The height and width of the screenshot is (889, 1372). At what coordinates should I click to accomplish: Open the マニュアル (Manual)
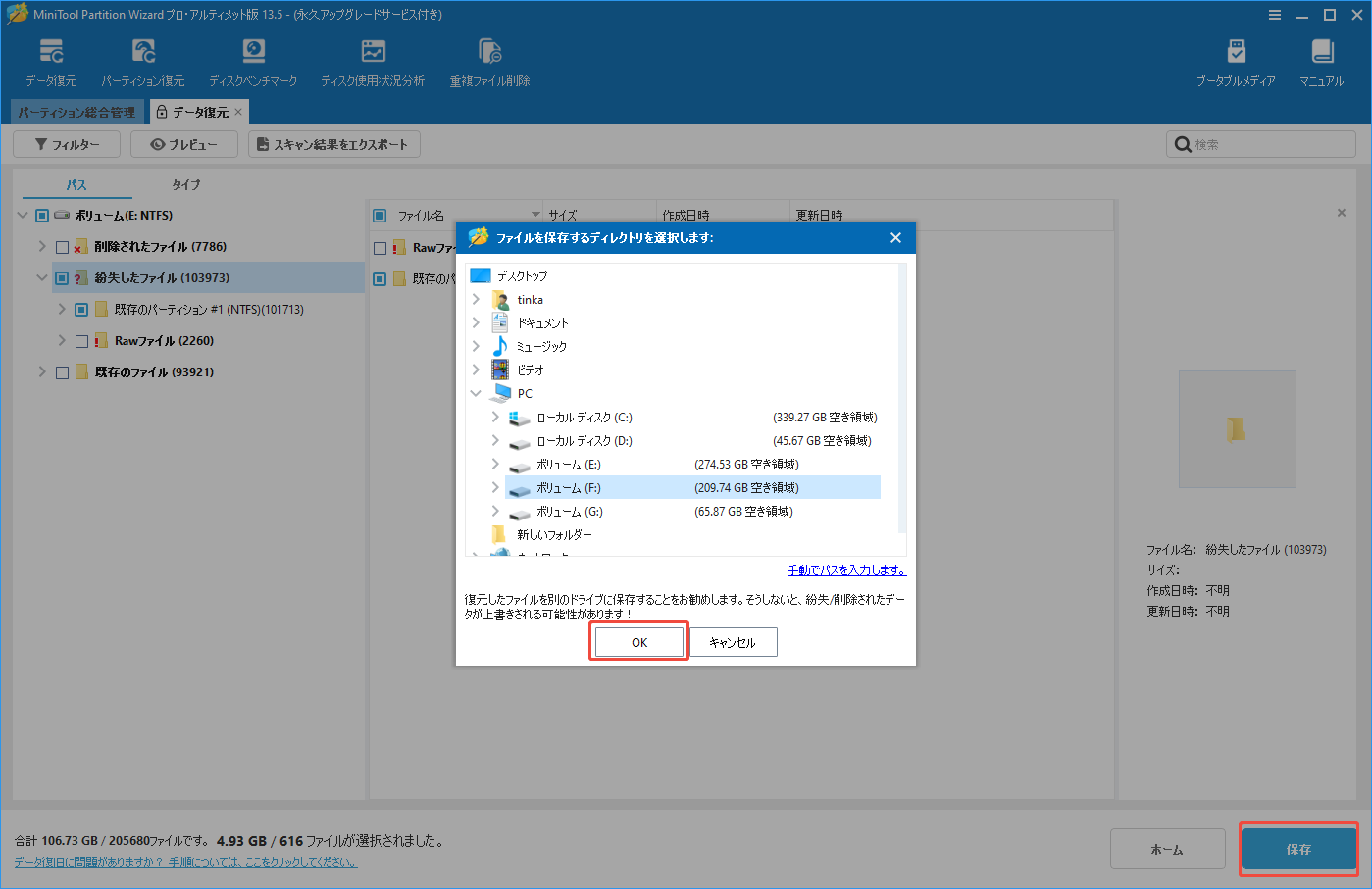coord(1321,59)
